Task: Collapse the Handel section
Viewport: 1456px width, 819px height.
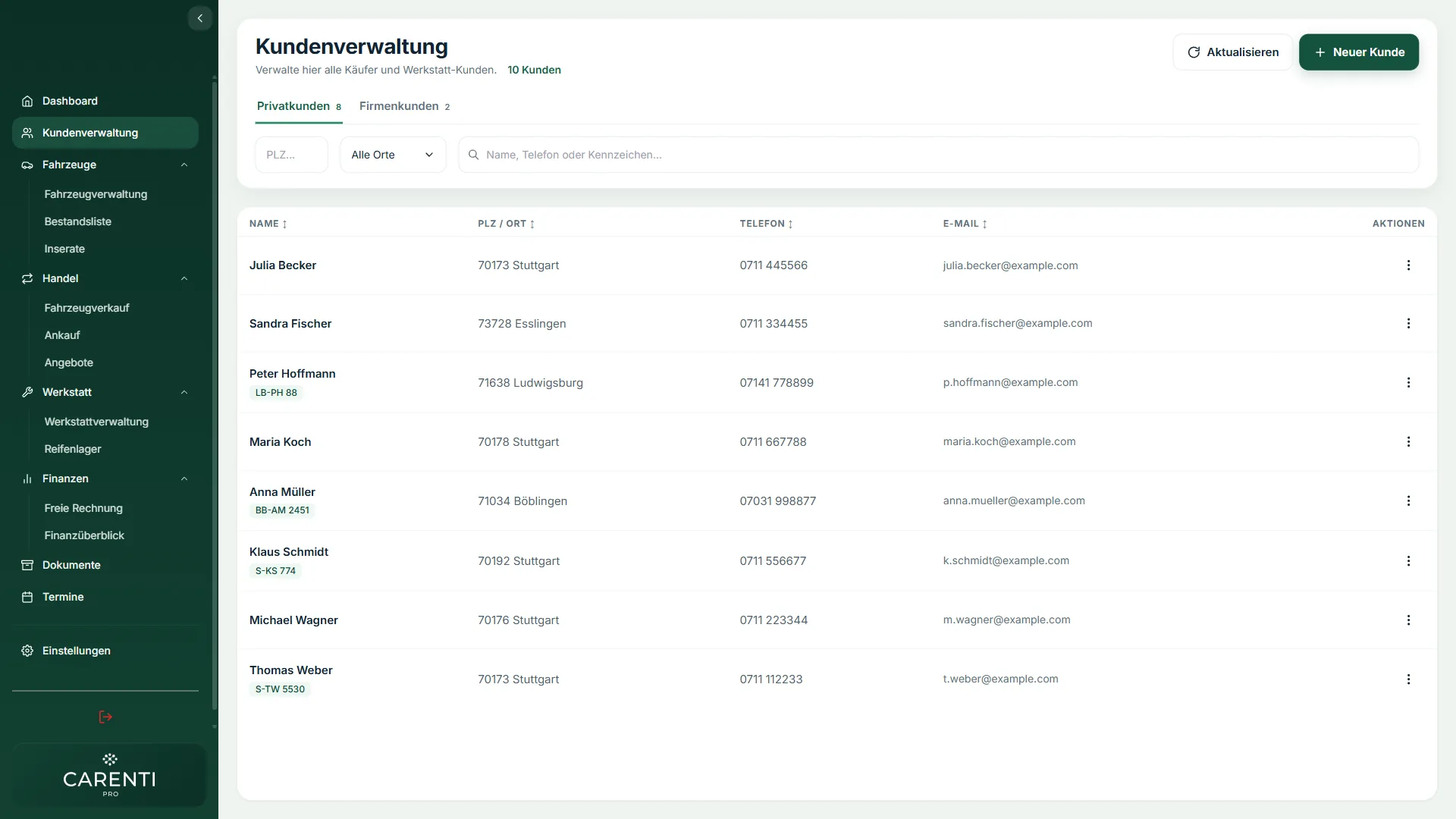Action: pos(184,278)
